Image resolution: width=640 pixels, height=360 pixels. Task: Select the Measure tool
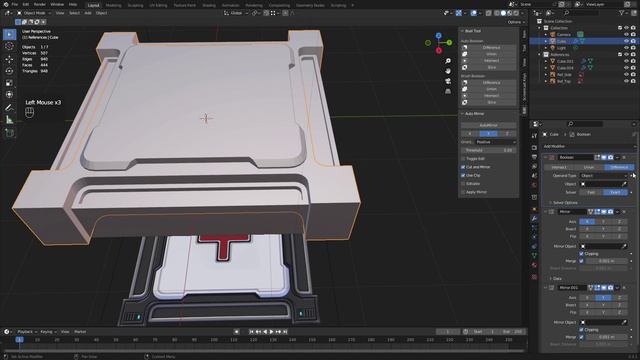(x=9, y=120)
